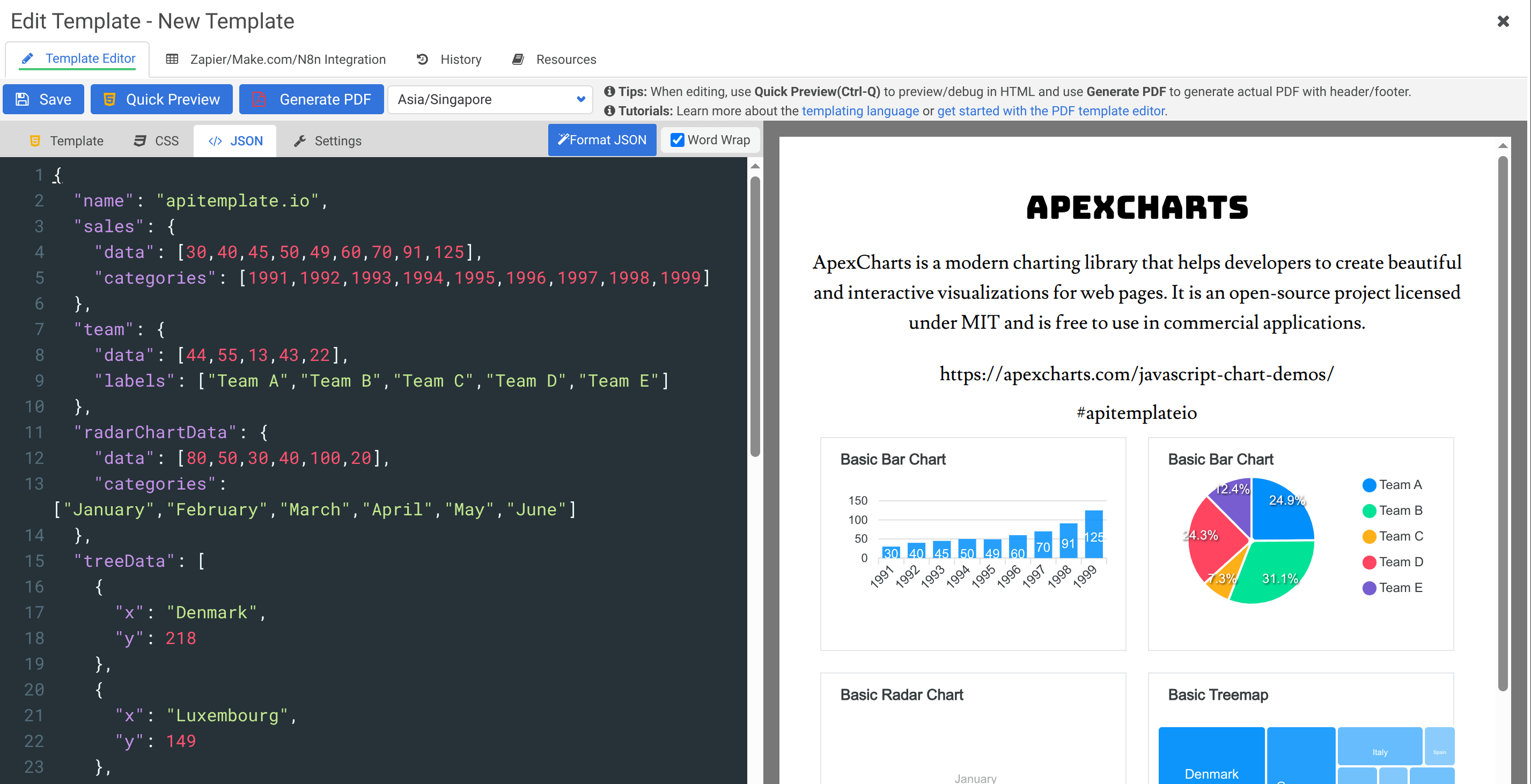Click the magic wand Format JSON icon
The height and width of the screenshot is (784, 1531).
tap(563, 139)
